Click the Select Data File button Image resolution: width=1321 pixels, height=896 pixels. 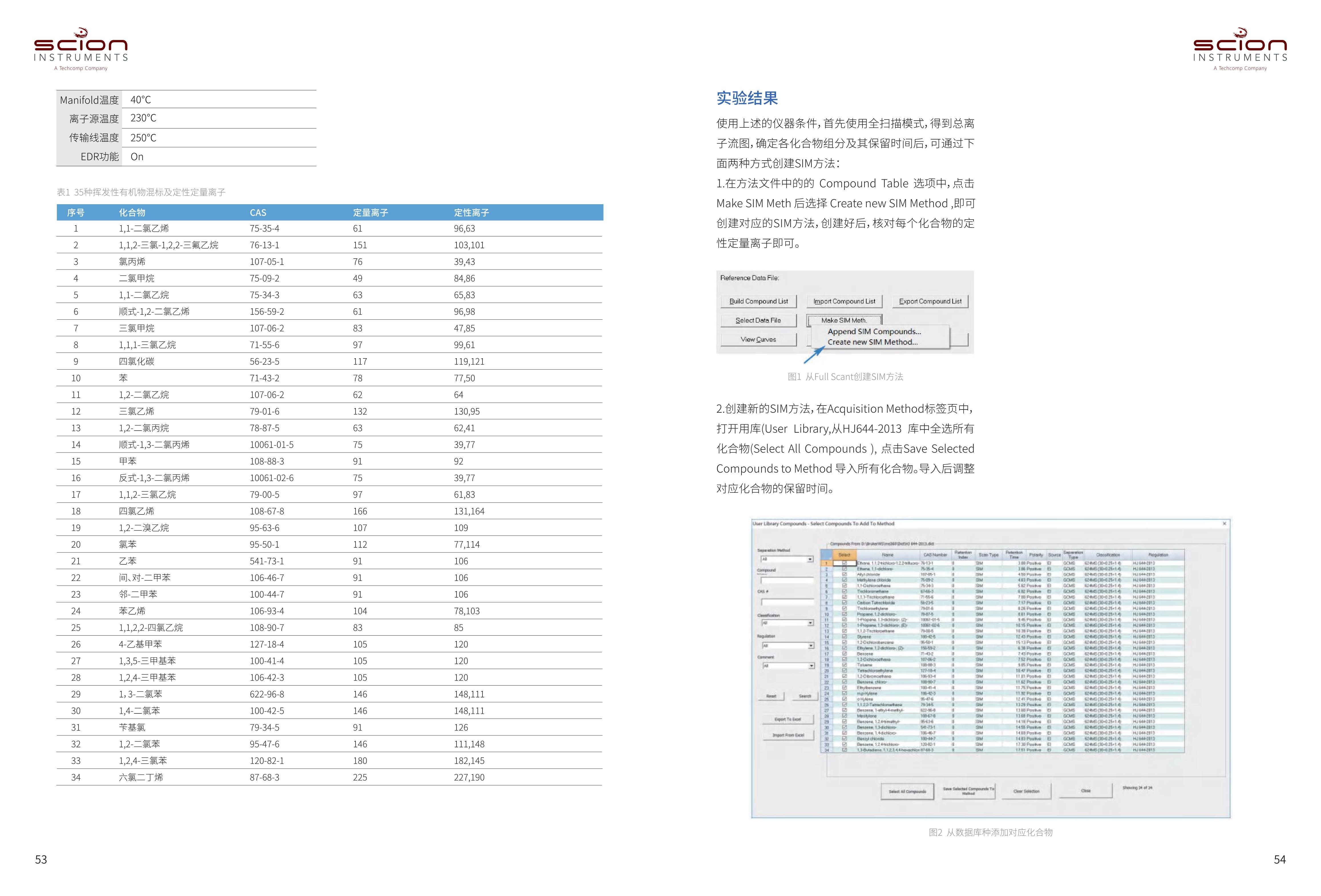[758, 321]
